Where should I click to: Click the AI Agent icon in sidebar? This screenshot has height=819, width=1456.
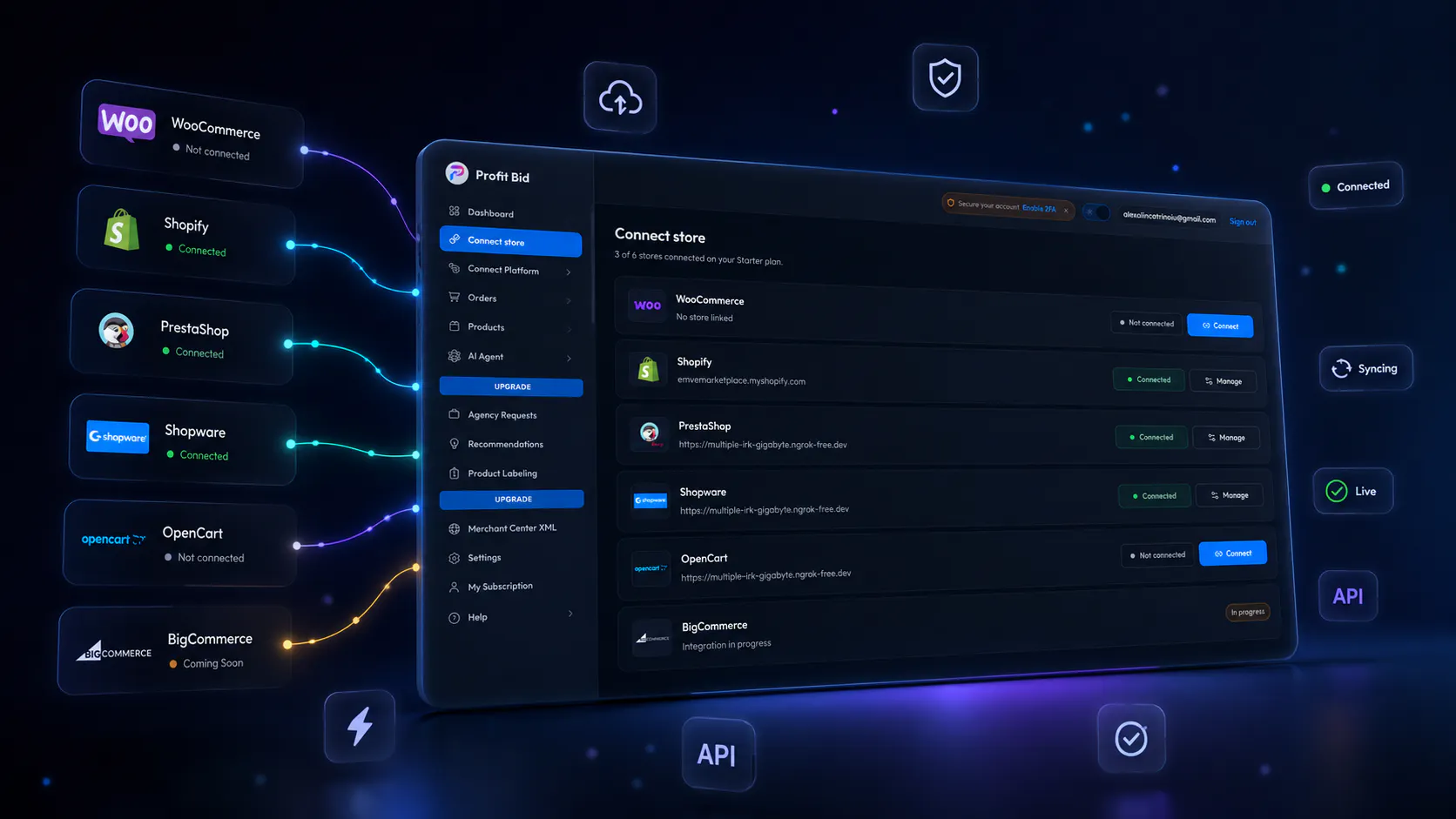(454, 356)
